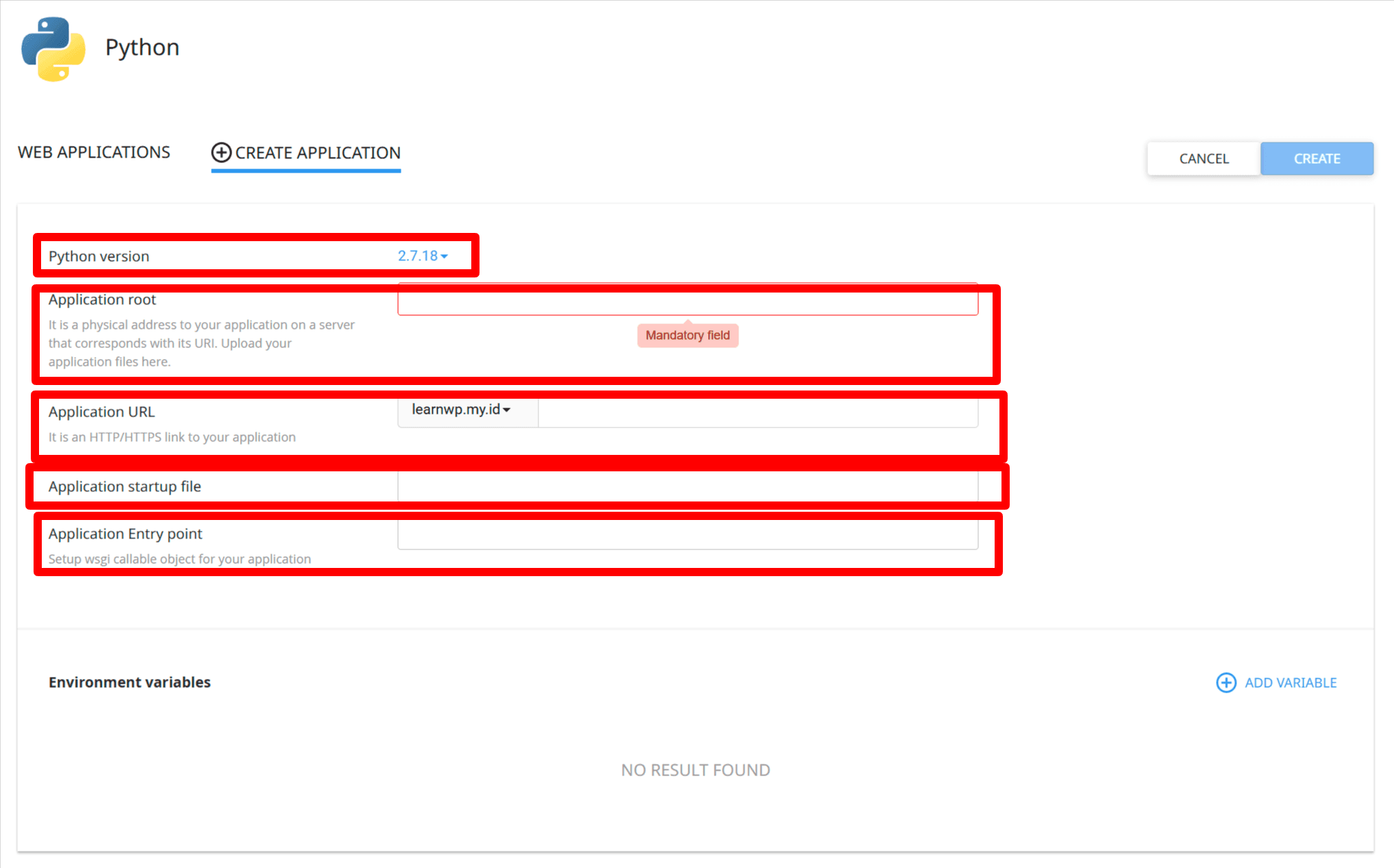Expand the Python version selector arrow
The image size is (1394, 868).
click(445, 256)
